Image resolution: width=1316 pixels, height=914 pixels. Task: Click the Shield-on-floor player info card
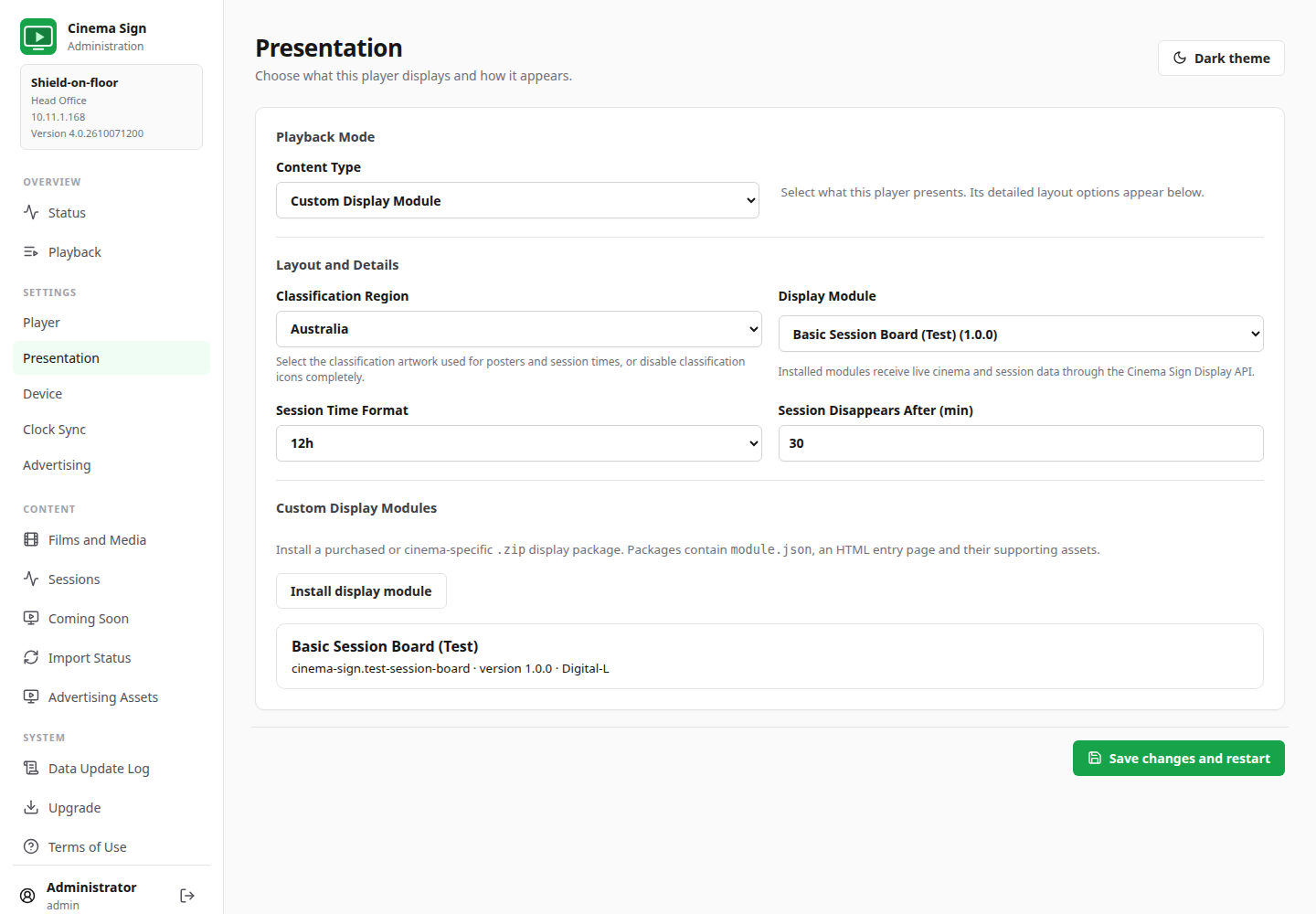click(111, 107)
